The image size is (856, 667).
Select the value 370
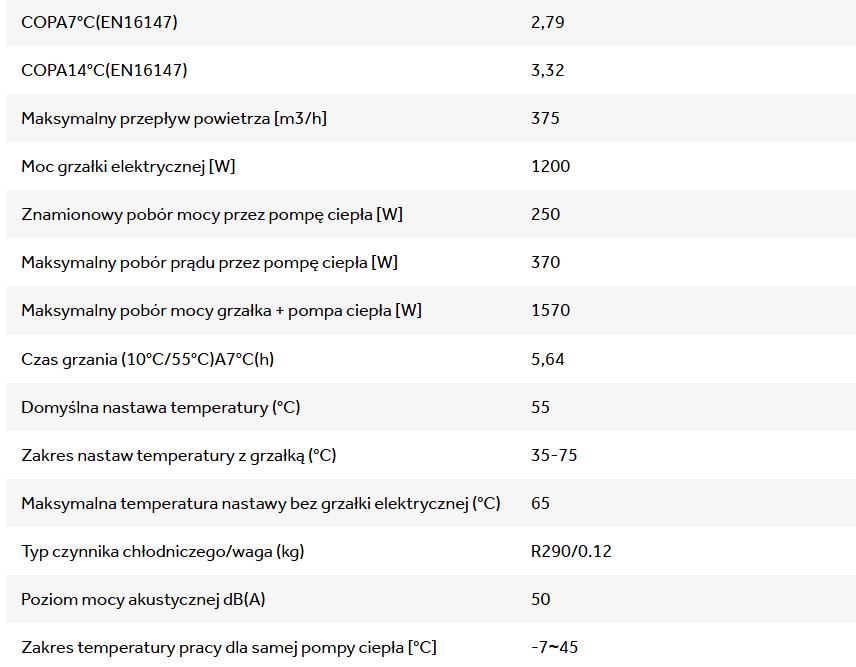[x=545, y=262]
